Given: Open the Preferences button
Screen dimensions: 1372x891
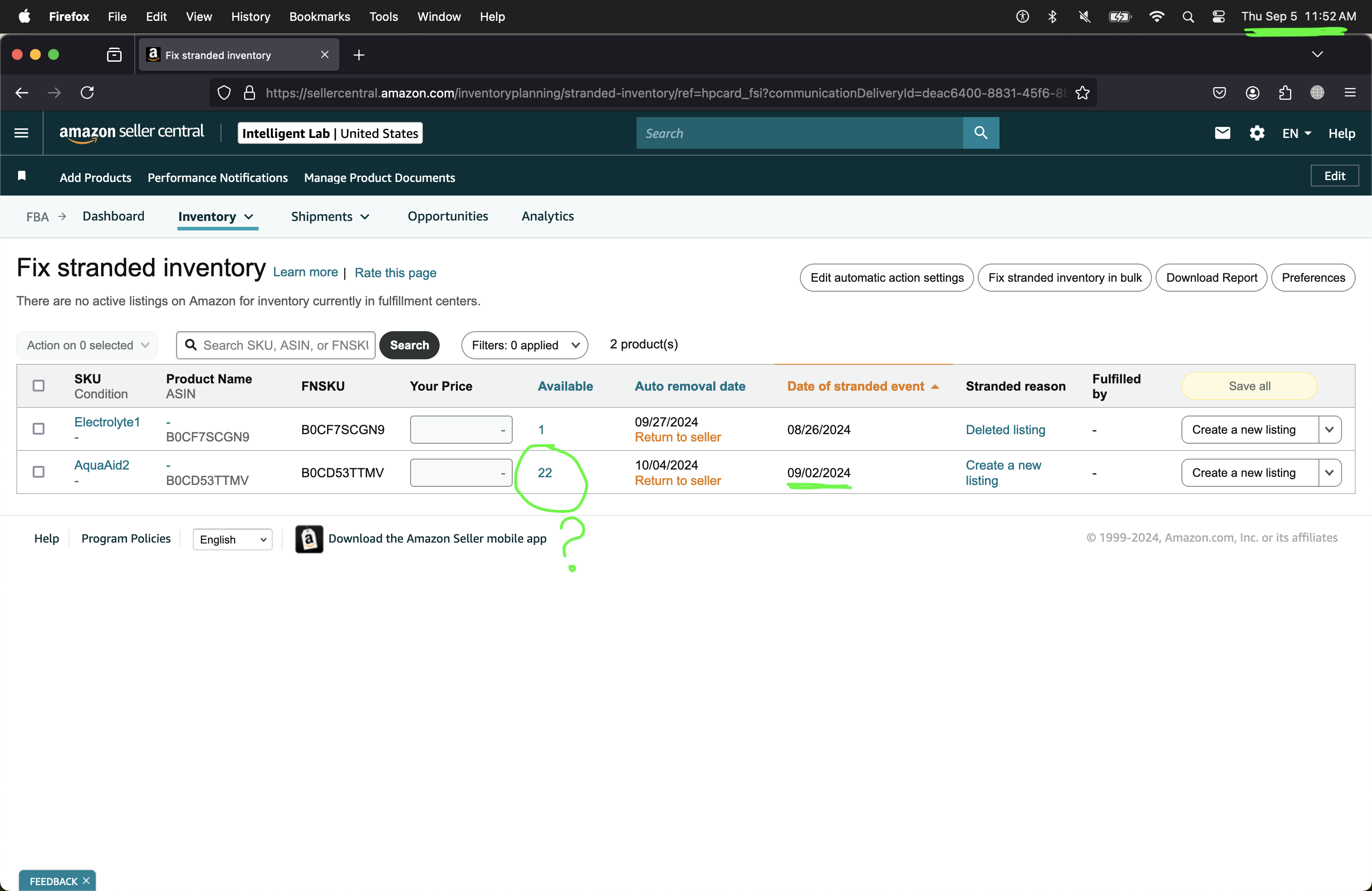Looking at the screenshot, I should point(1313,278).
